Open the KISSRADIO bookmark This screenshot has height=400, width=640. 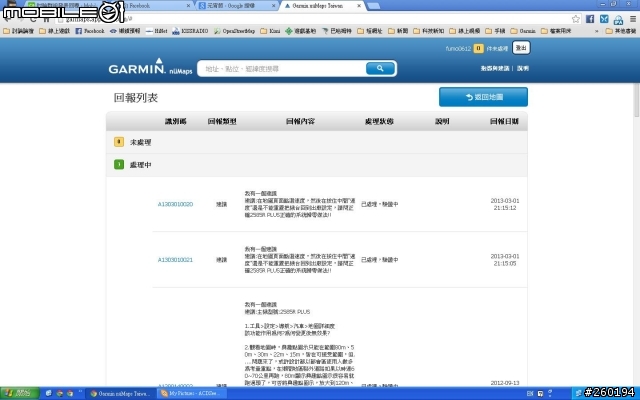(x=190, y=31)
